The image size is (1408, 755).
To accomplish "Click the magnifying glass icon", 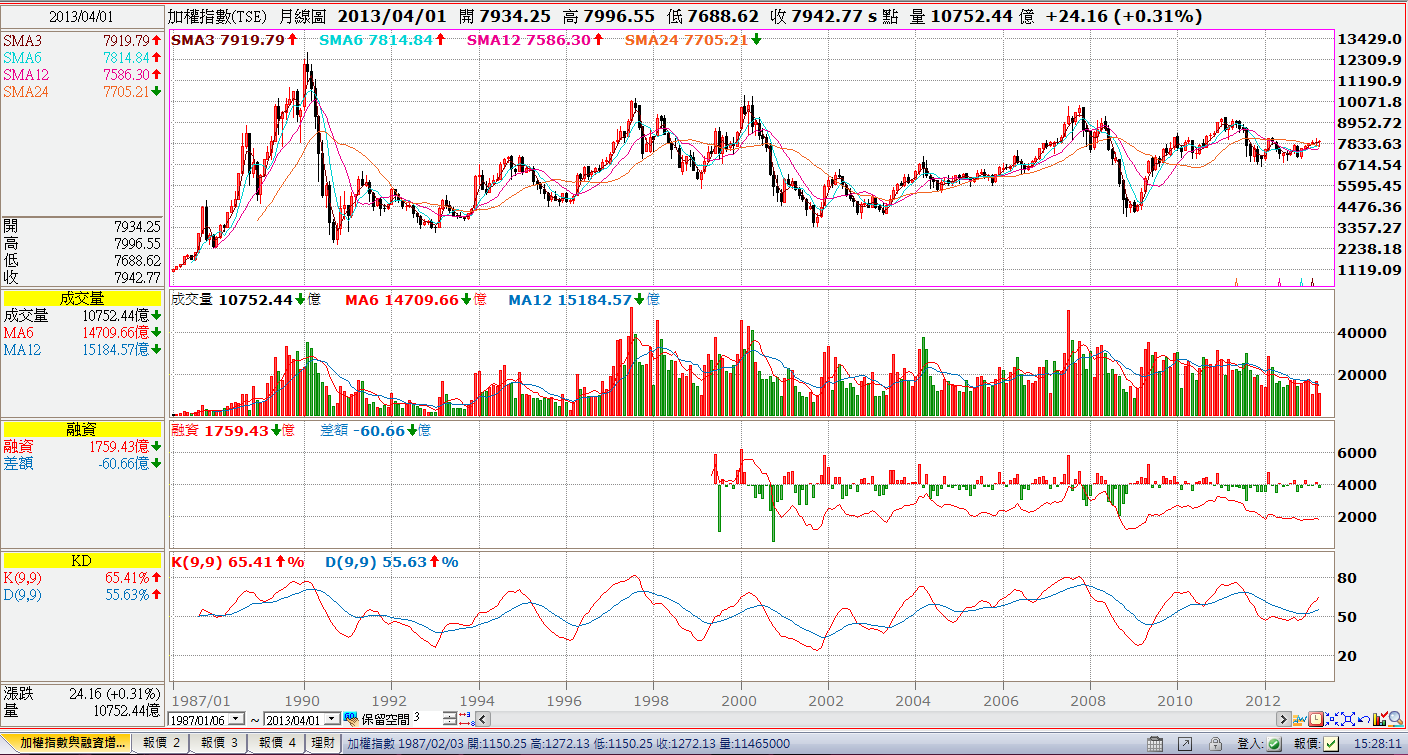I will [x=1397, y=718].
